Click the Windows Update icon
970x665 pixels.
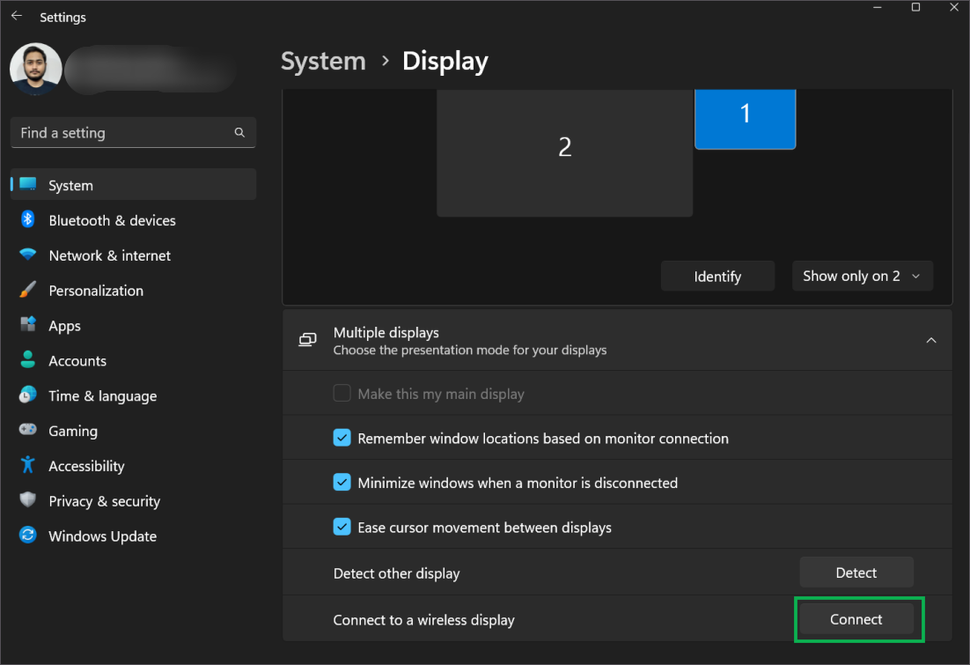pyautogui.click(x=26, y=536)
